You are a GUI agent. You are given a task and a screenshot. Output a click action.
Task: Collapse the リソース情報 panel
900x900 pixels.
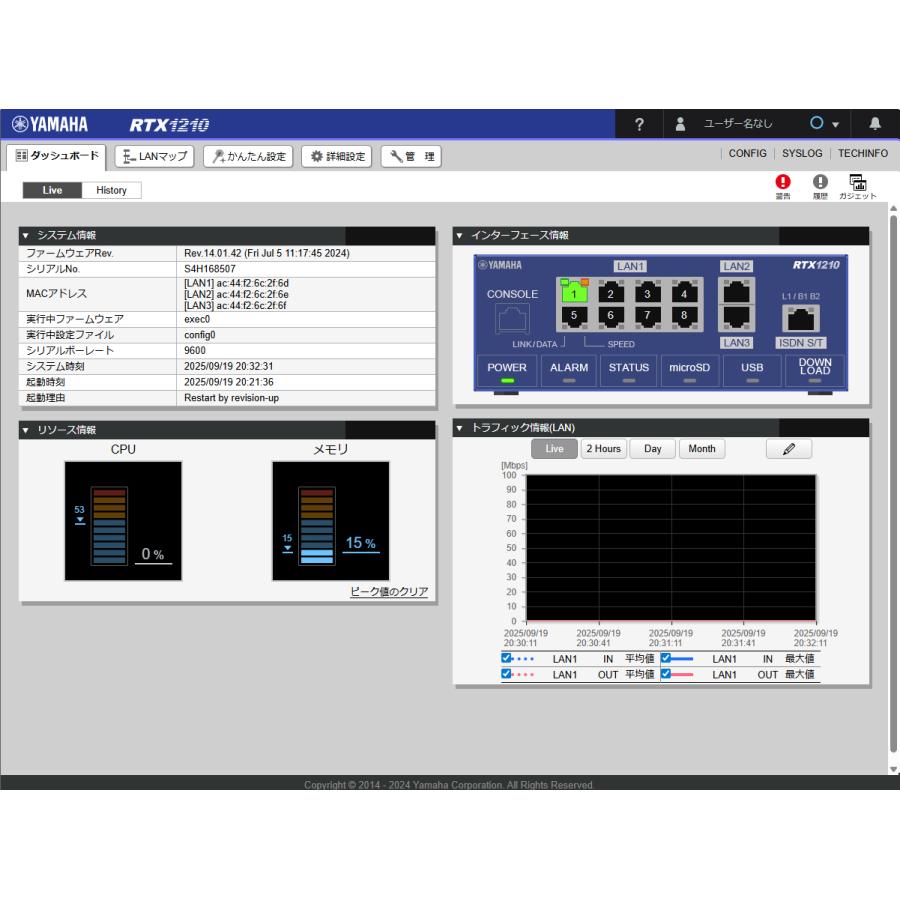click(25, 430)
